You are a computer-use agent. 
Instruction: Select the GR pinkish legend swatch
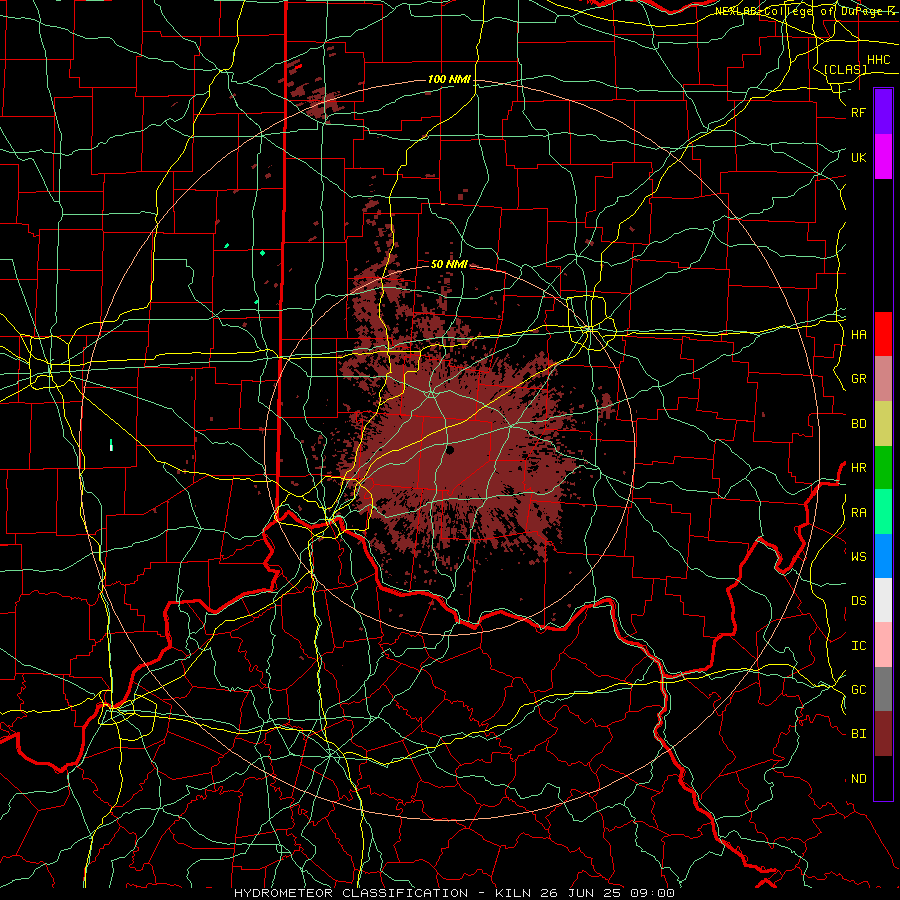click(883, 379)
